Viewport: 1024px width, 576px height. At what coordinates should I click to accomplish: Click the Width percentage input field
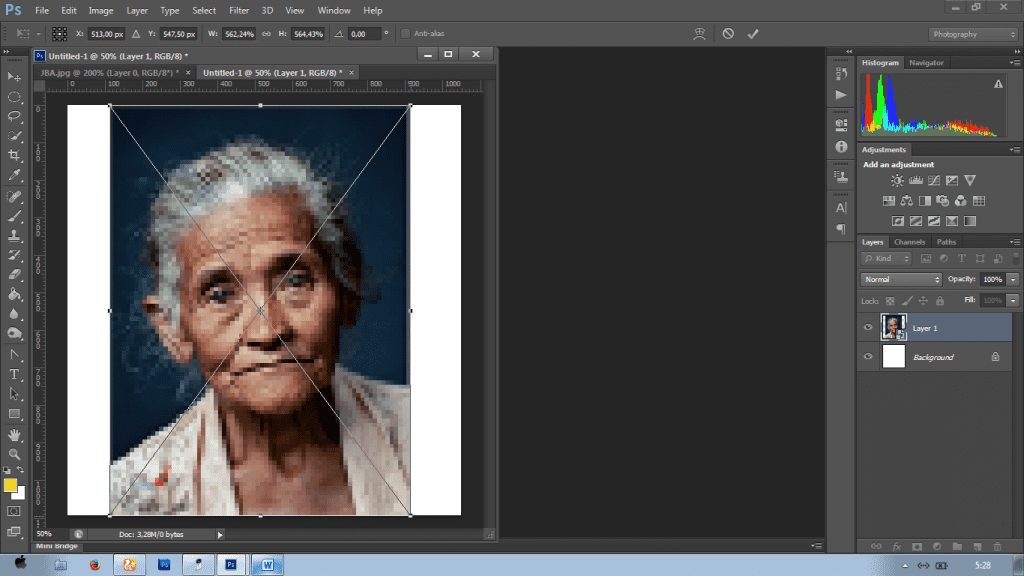[x=239, y=34]
